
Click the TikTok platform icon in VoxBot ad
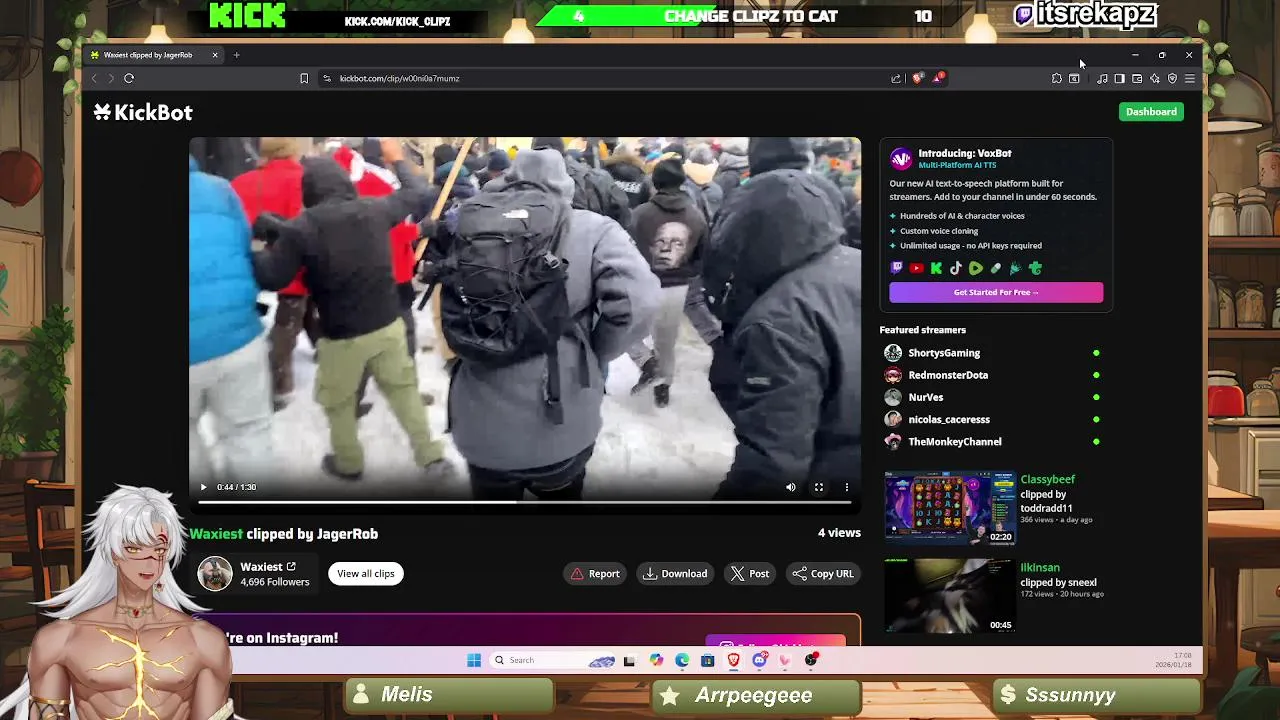tap(956, 268)
